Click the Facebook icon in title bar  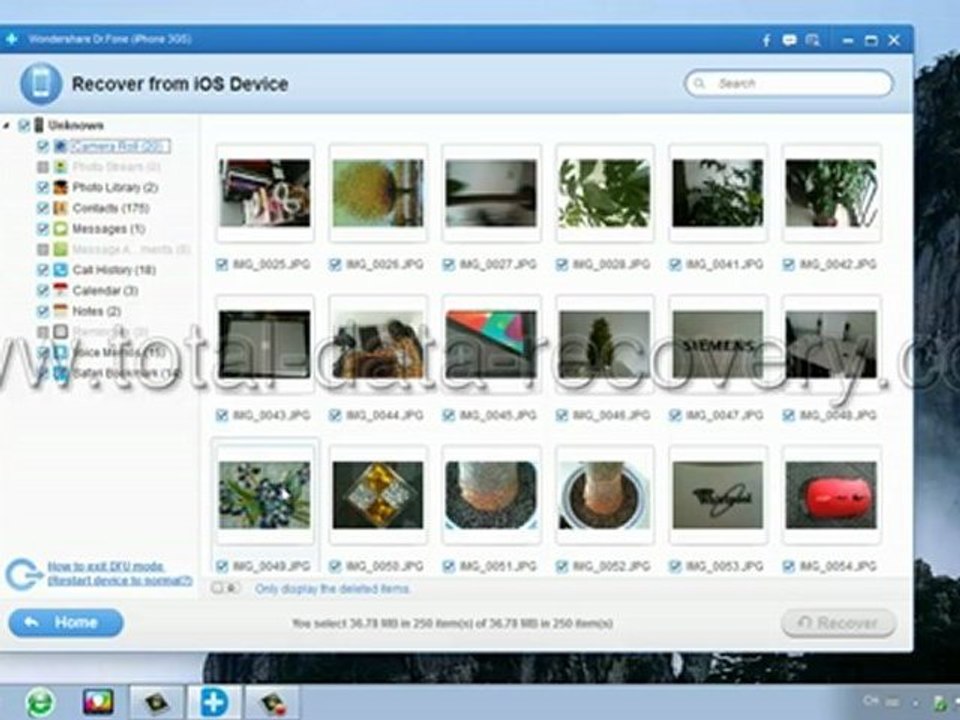coord(766,40)
